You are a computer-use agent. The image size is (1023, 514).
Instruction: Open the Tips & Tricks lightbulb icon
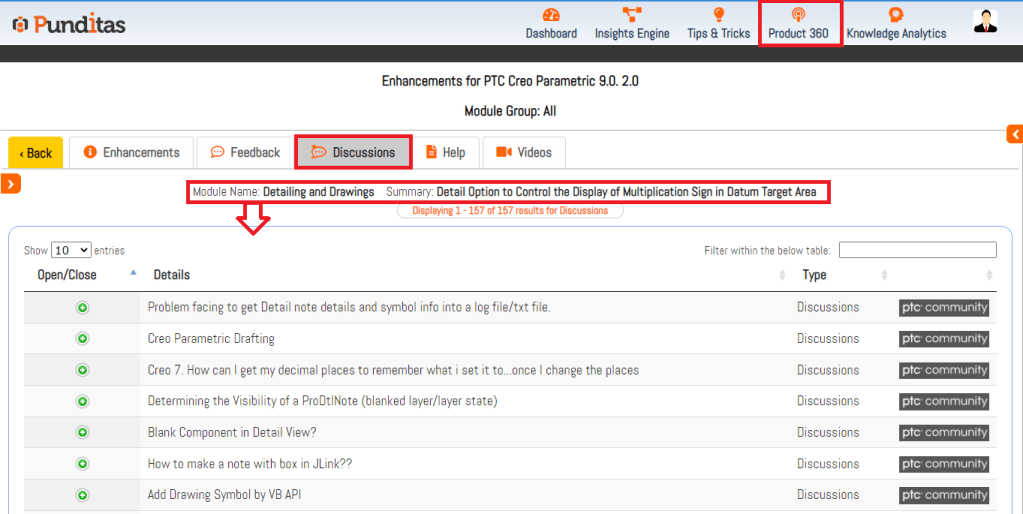[x=718, y=15]
